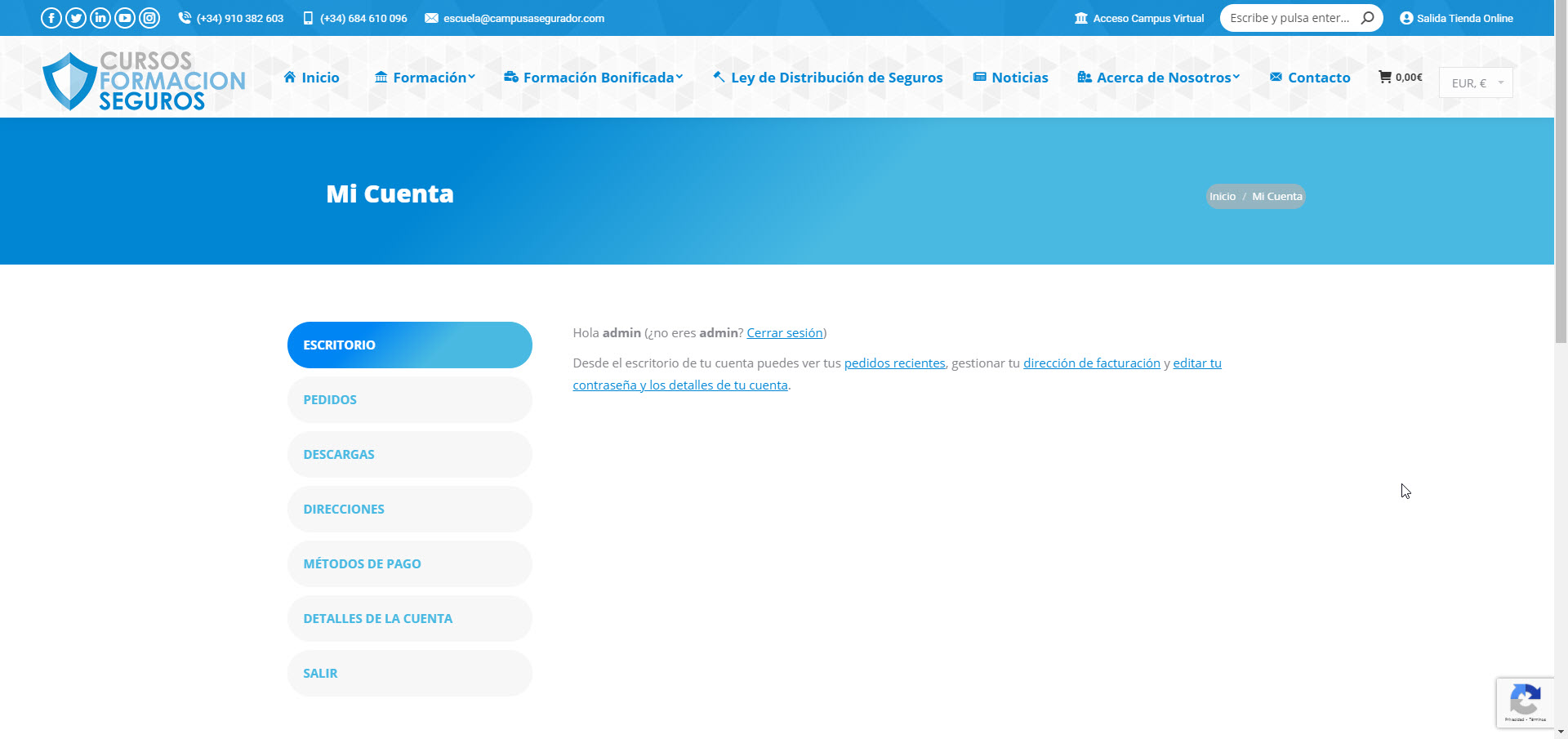Open Métodos de Pago section
The image size is (1568, 739).
pos(409,563)
